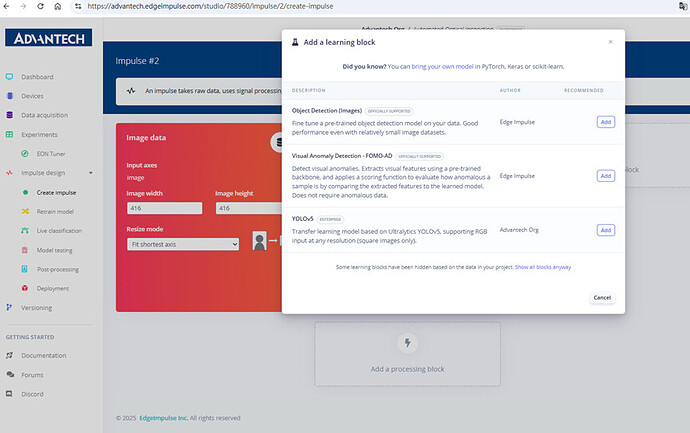This screenshot has width=690, height=433.
Task: Close the Add a learning block dialog
Action: tap(610, 42)
